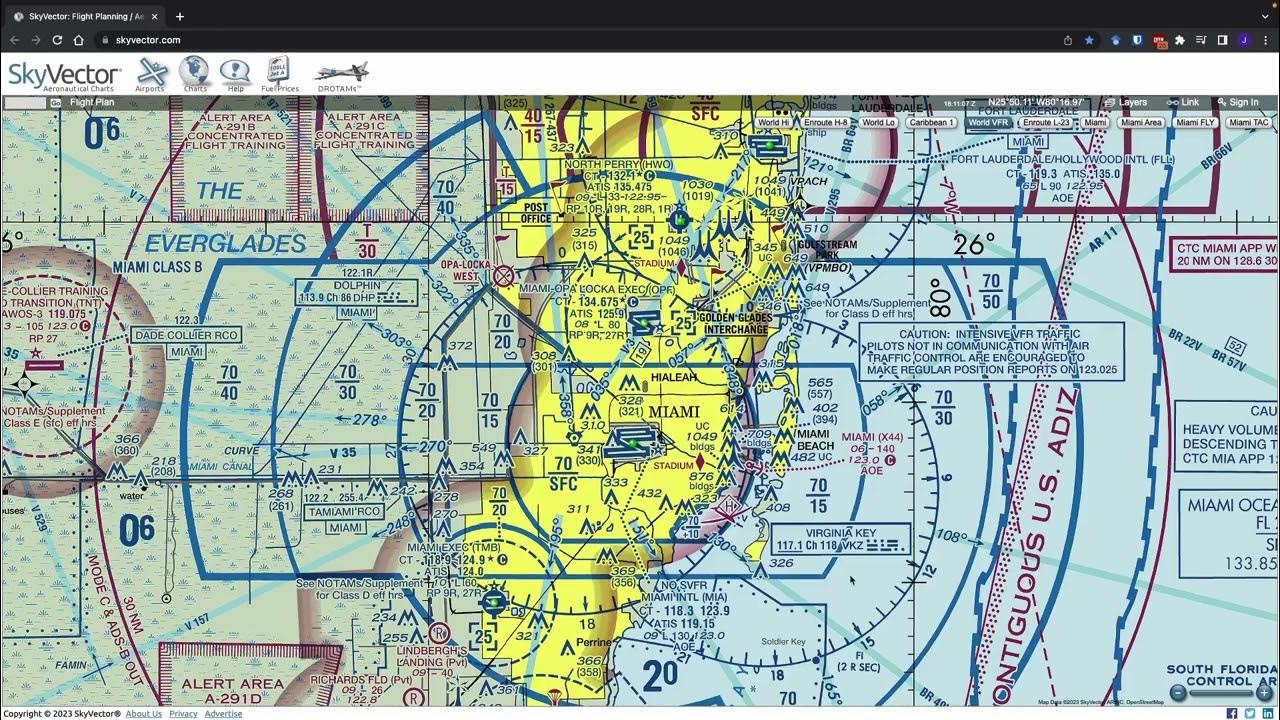Click the blue hat extension icon

(1116, 40)
